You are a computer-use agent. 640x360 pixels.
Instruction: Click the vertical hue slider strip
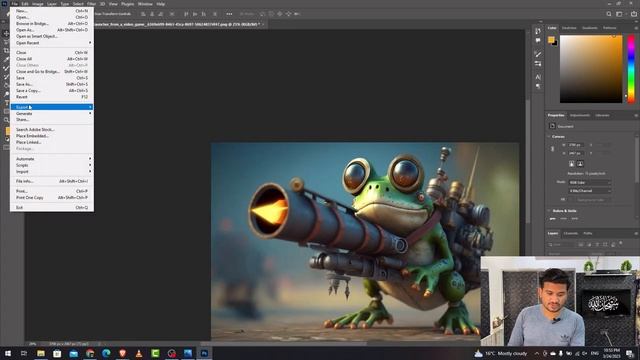(631, 69)
